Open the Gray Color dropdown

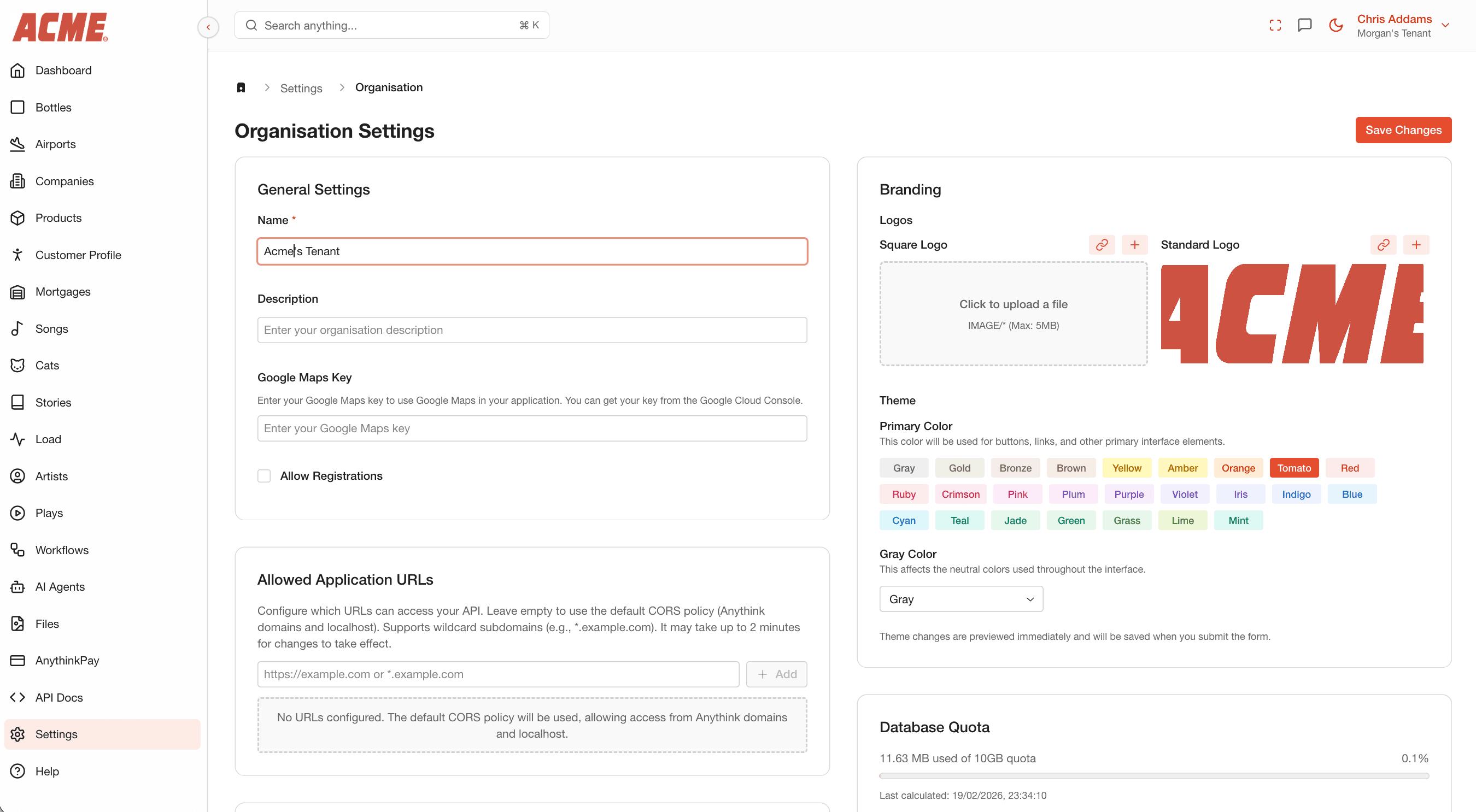(960, 598)
